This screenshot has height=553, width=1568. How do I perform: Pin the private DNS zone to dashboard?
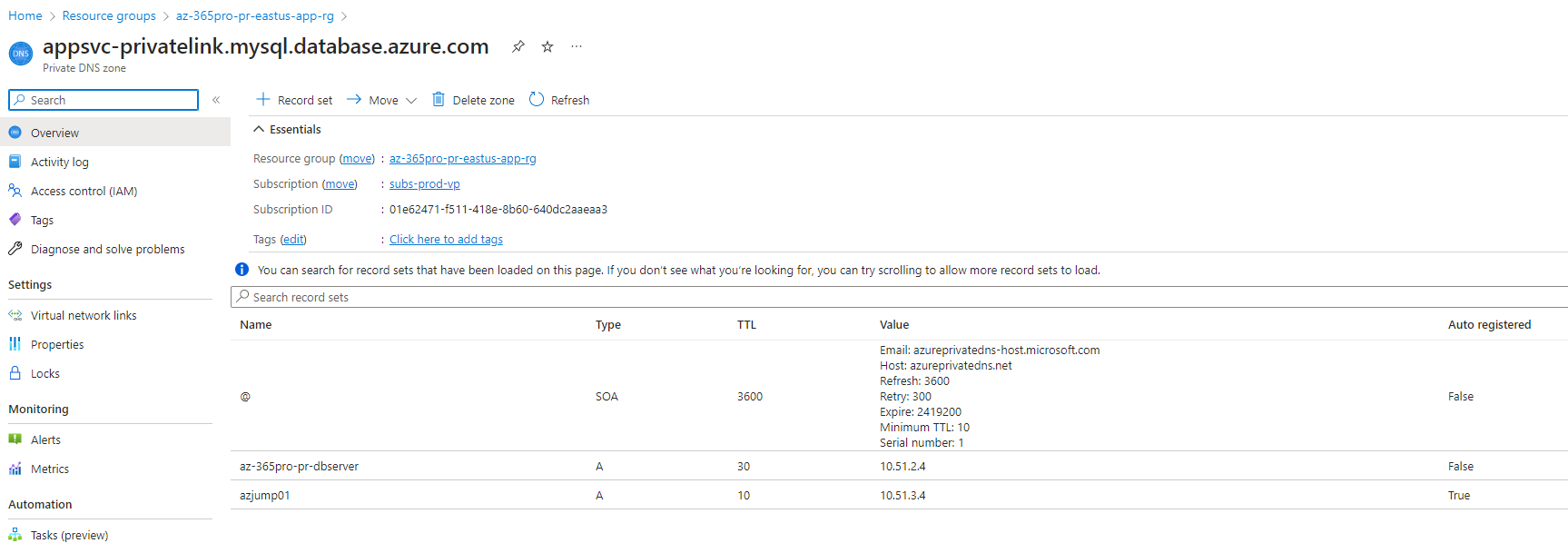coord(518,46)
